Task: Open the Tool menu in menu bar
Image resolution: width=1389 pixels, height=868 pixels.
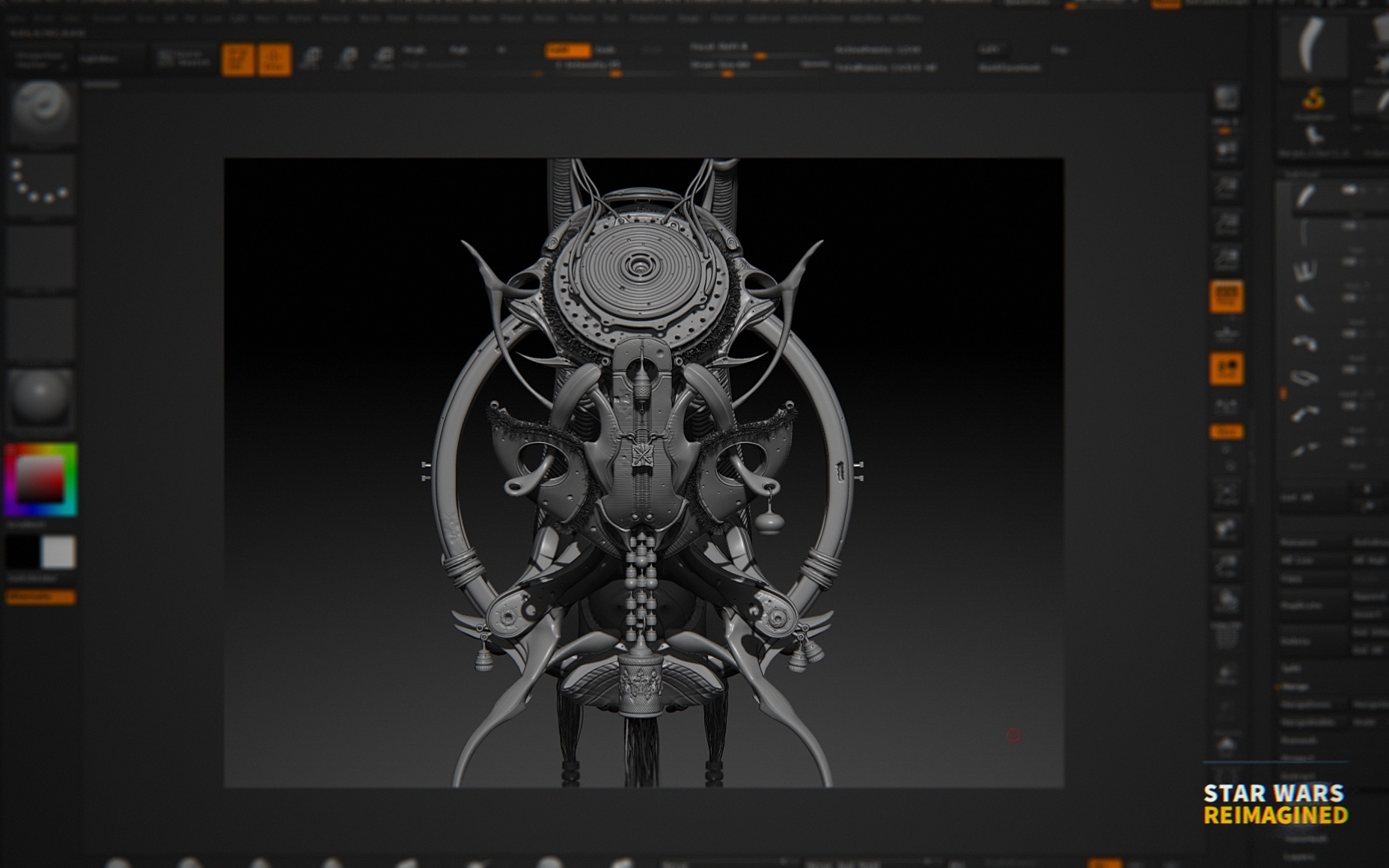Action: point(611,18)
